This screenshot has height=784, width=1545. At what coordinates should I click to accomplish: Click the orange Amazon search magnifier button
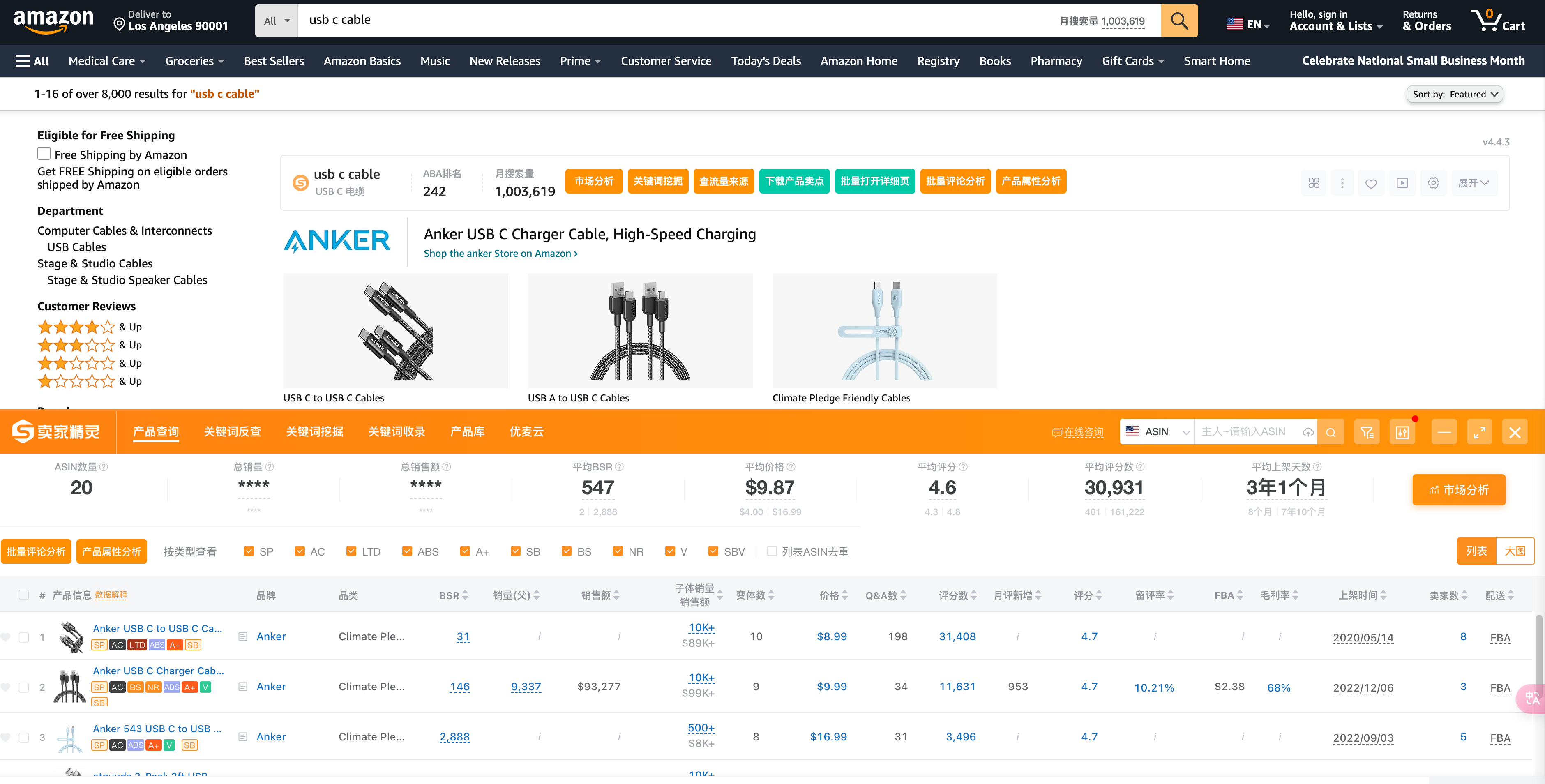coord(1178,21)
